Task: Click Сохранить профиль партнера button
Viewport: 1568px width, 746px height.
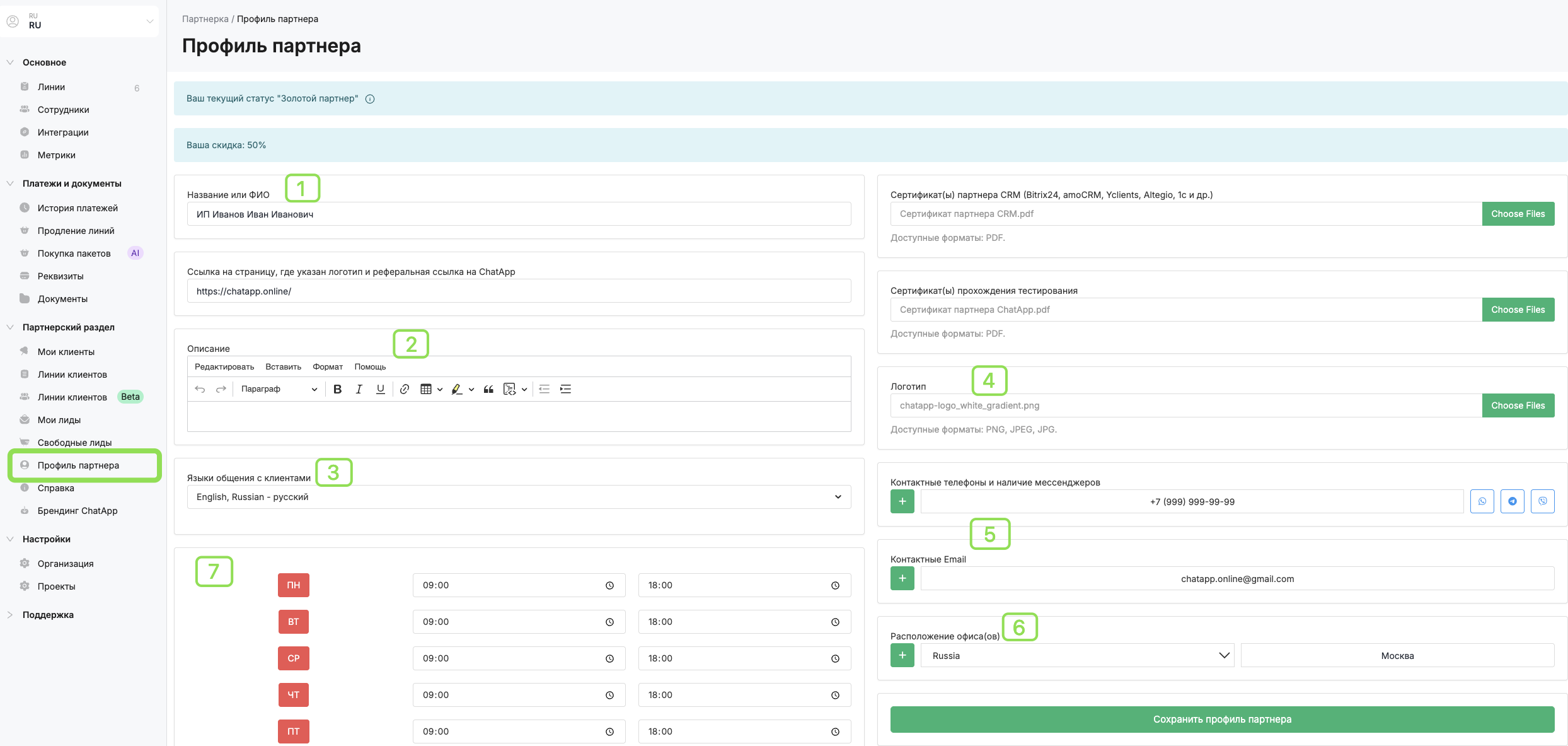Action: pyautogui.click(x=1222, y=720)
